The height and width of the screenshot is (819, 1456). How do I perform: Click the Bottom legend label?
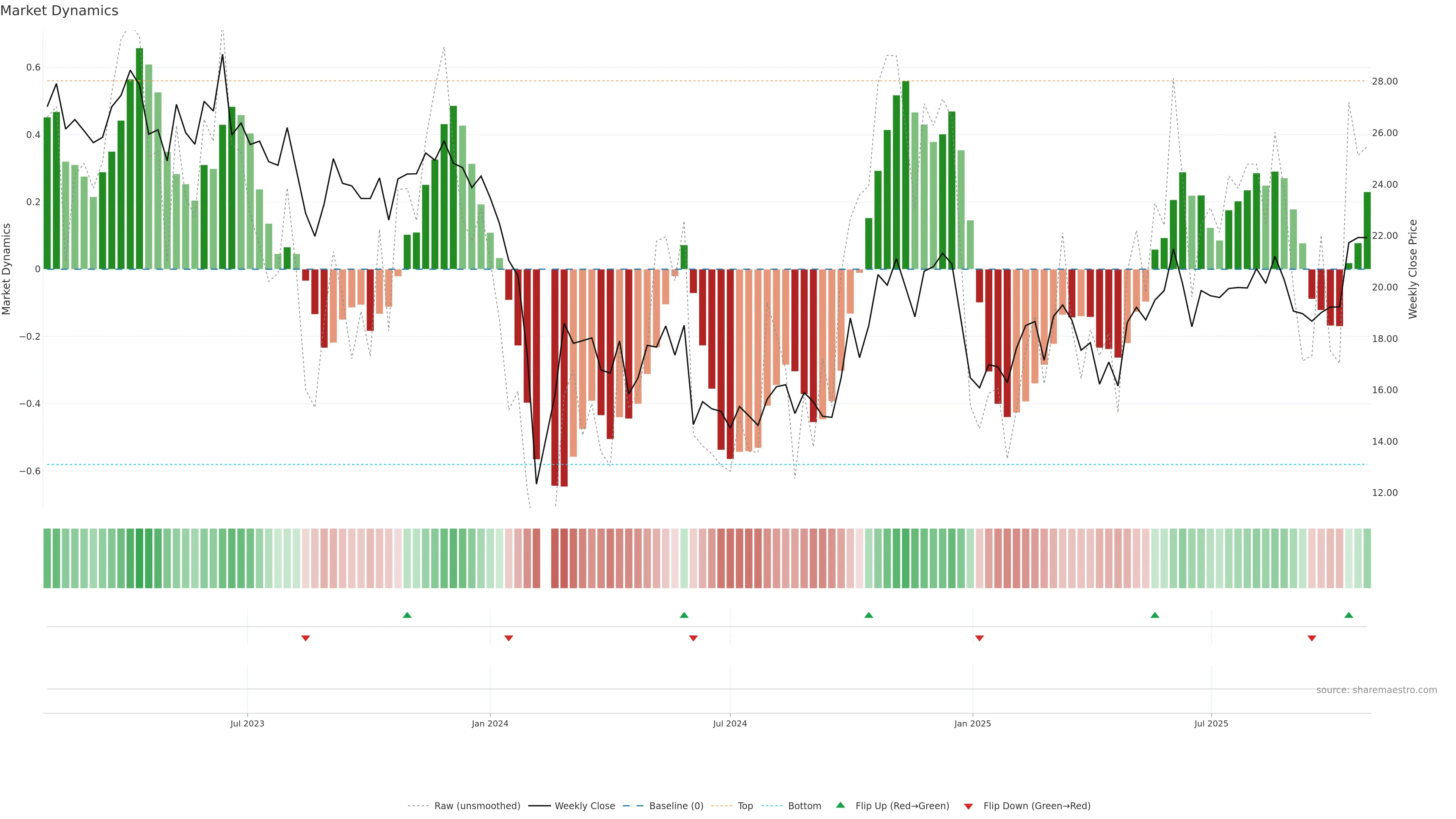click(804, 806)
